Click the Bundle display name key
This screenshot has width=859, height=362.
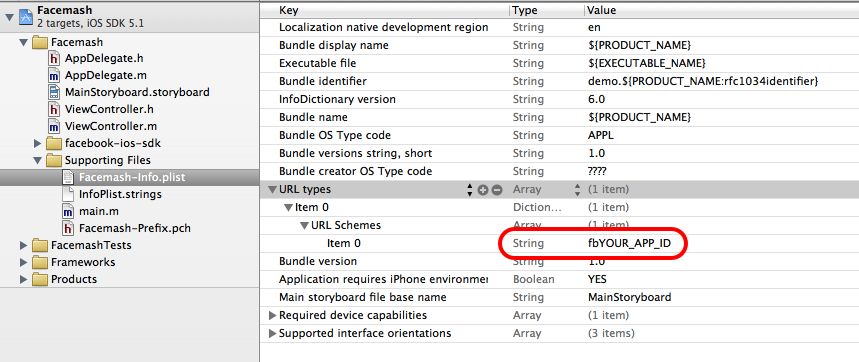[334, 45]
